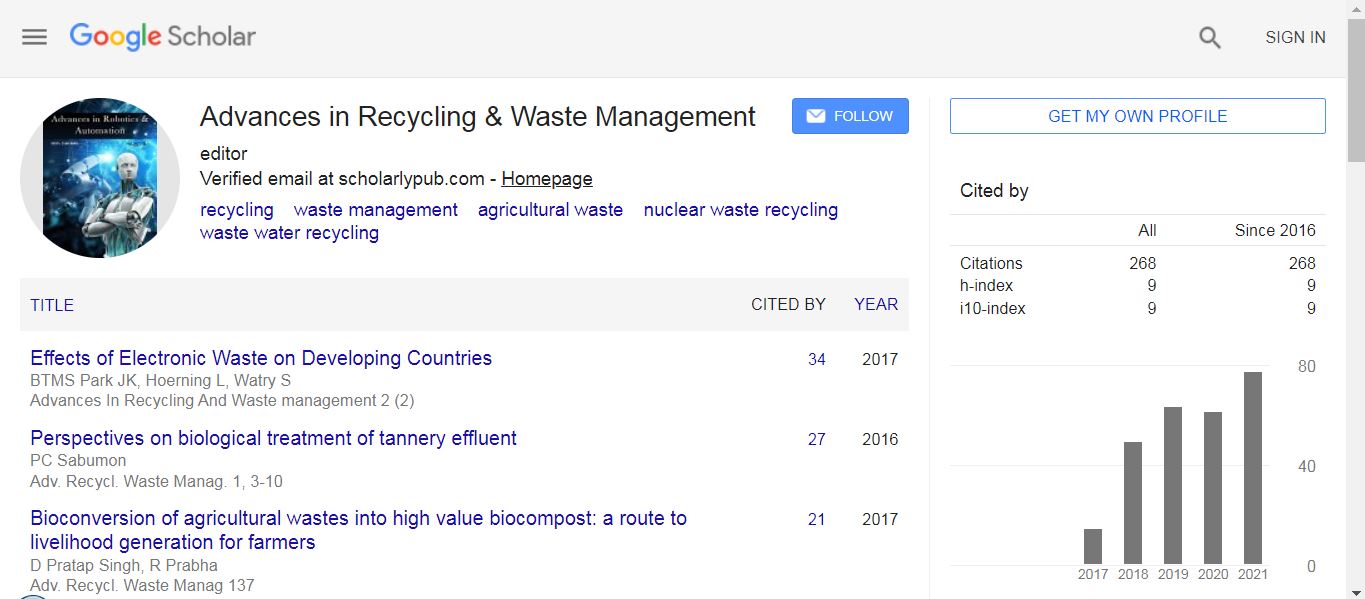Sort articles by the Title column header
The image size is (1365, 599).
[52, 305]
